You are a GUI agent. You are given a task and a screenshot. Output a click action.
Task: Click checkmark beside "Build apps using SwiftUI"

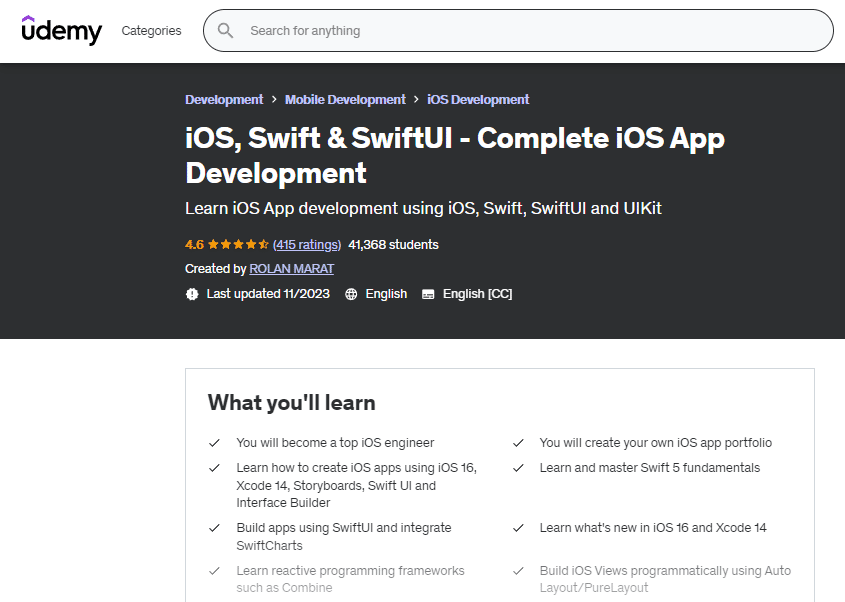pos(214,528)
